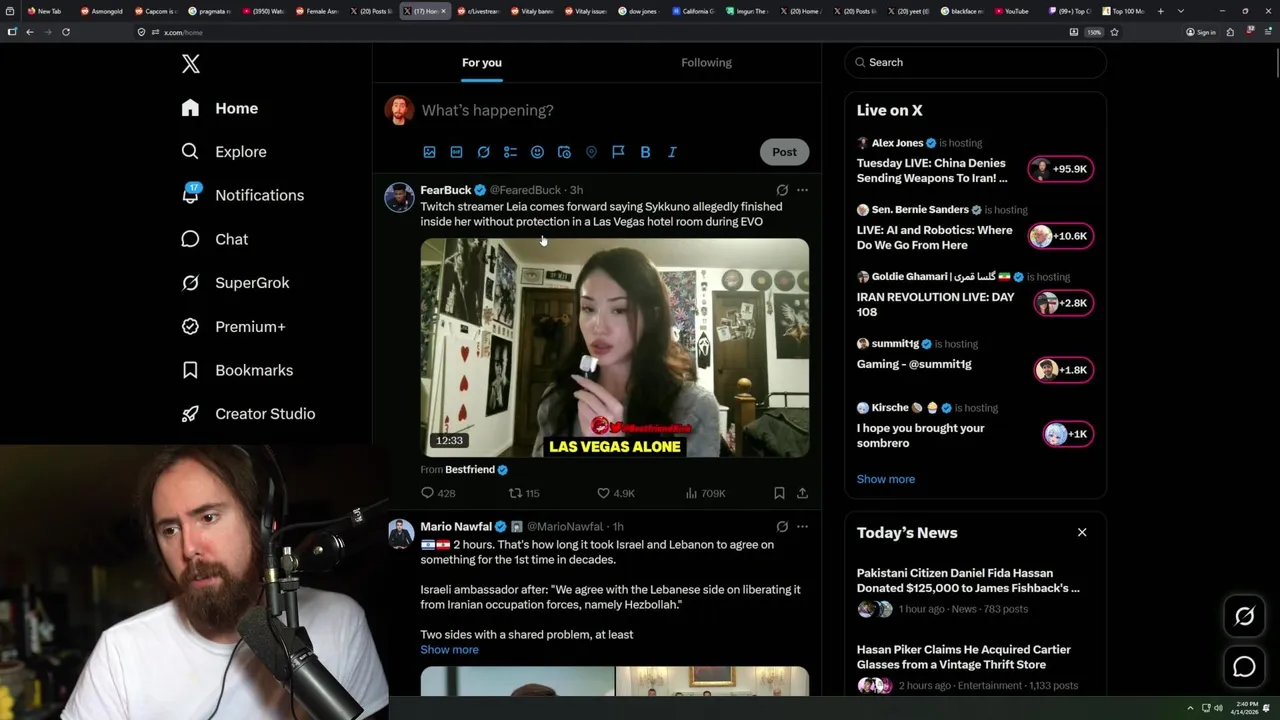Share FearBuck's post
The width and height of the screenshot is (1280, 720).
(802, 493)
